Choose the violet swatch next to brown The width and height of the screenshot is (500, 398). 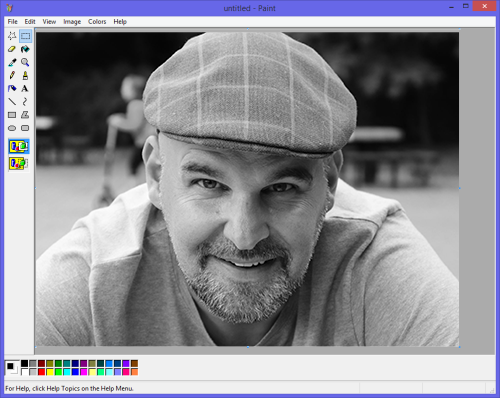[x=126, y=363]
